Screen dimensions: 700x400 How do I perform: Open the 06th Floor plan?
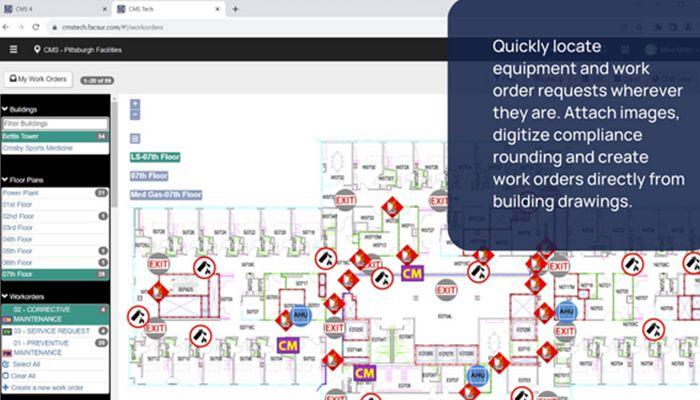[x=55, y=262]
